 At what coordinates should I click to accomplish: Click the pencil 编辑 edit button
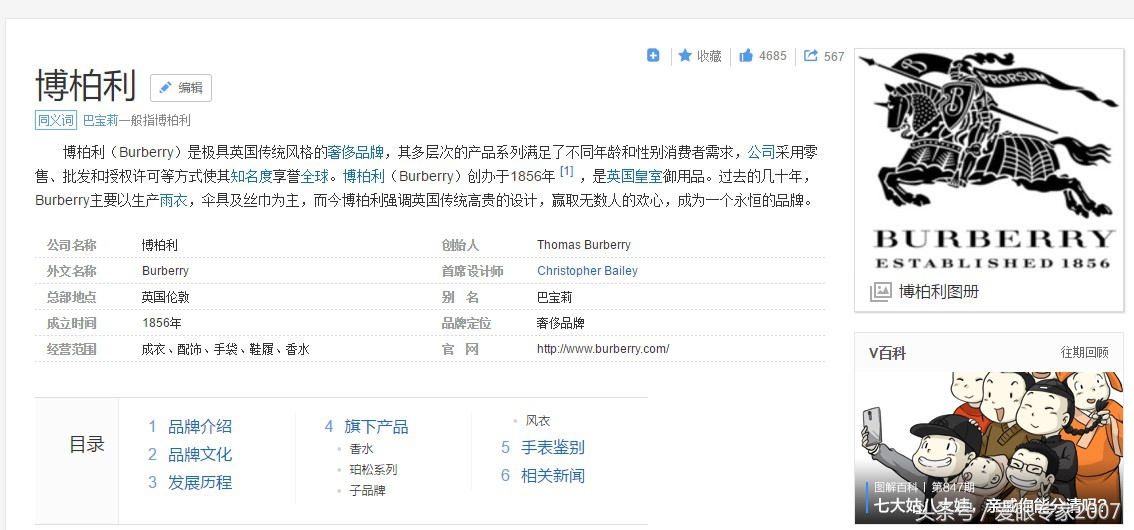tap(181, 87)
